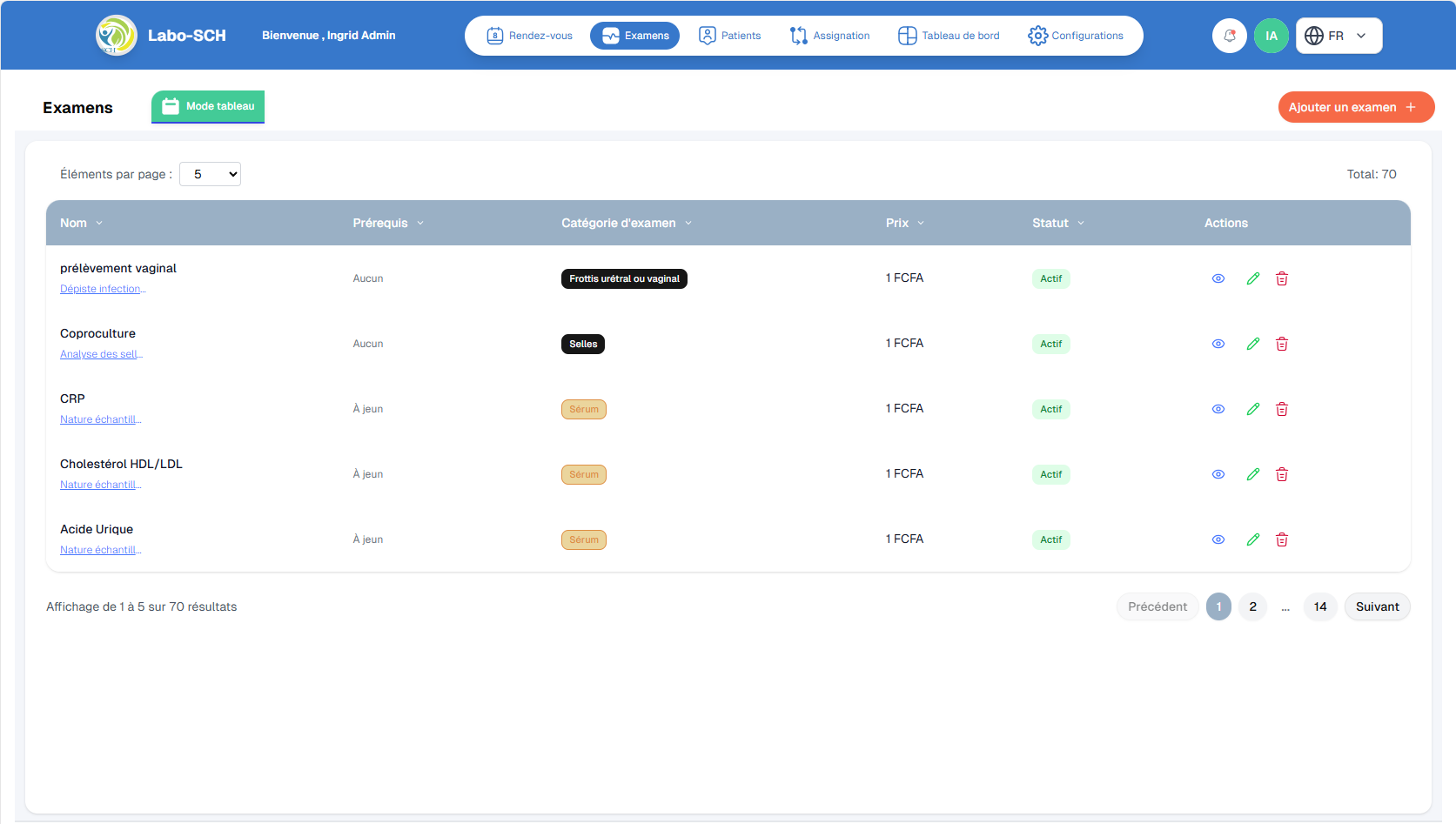
Task: Open Tableau de bord in navigation
Action: [x=949, y=36]
